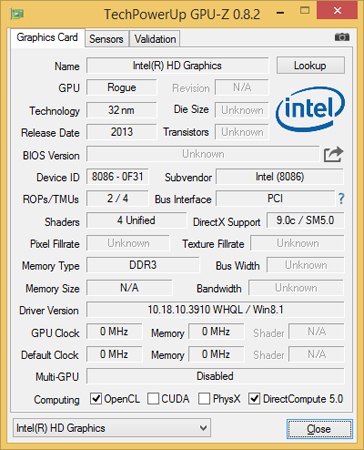Screen dimensions: 364x450
Task: Maximize the GPU-Z window
Action: click(x=304, y=11)
